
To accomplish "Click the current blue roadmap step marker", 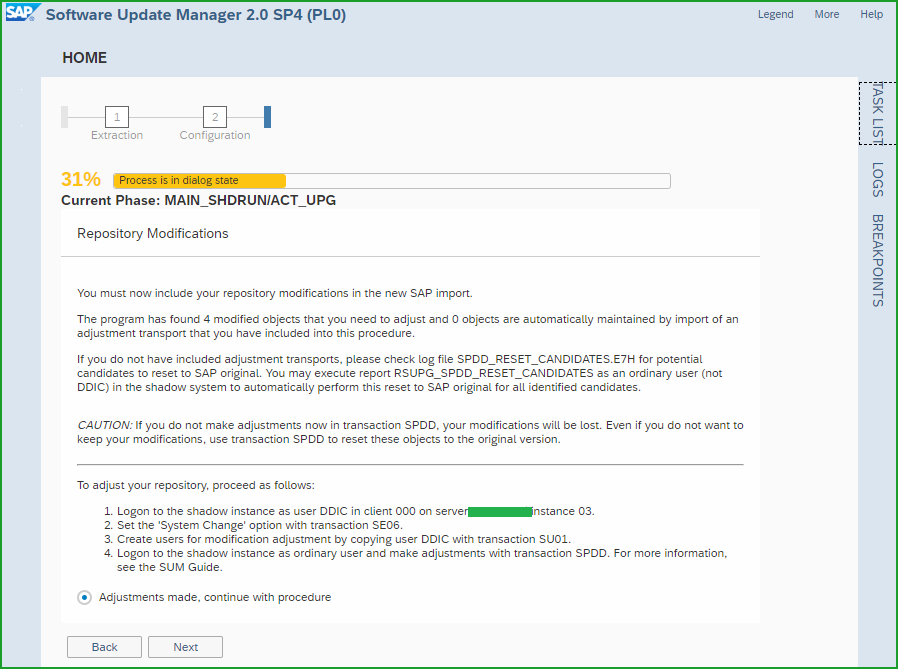I will tap(267, 117).
